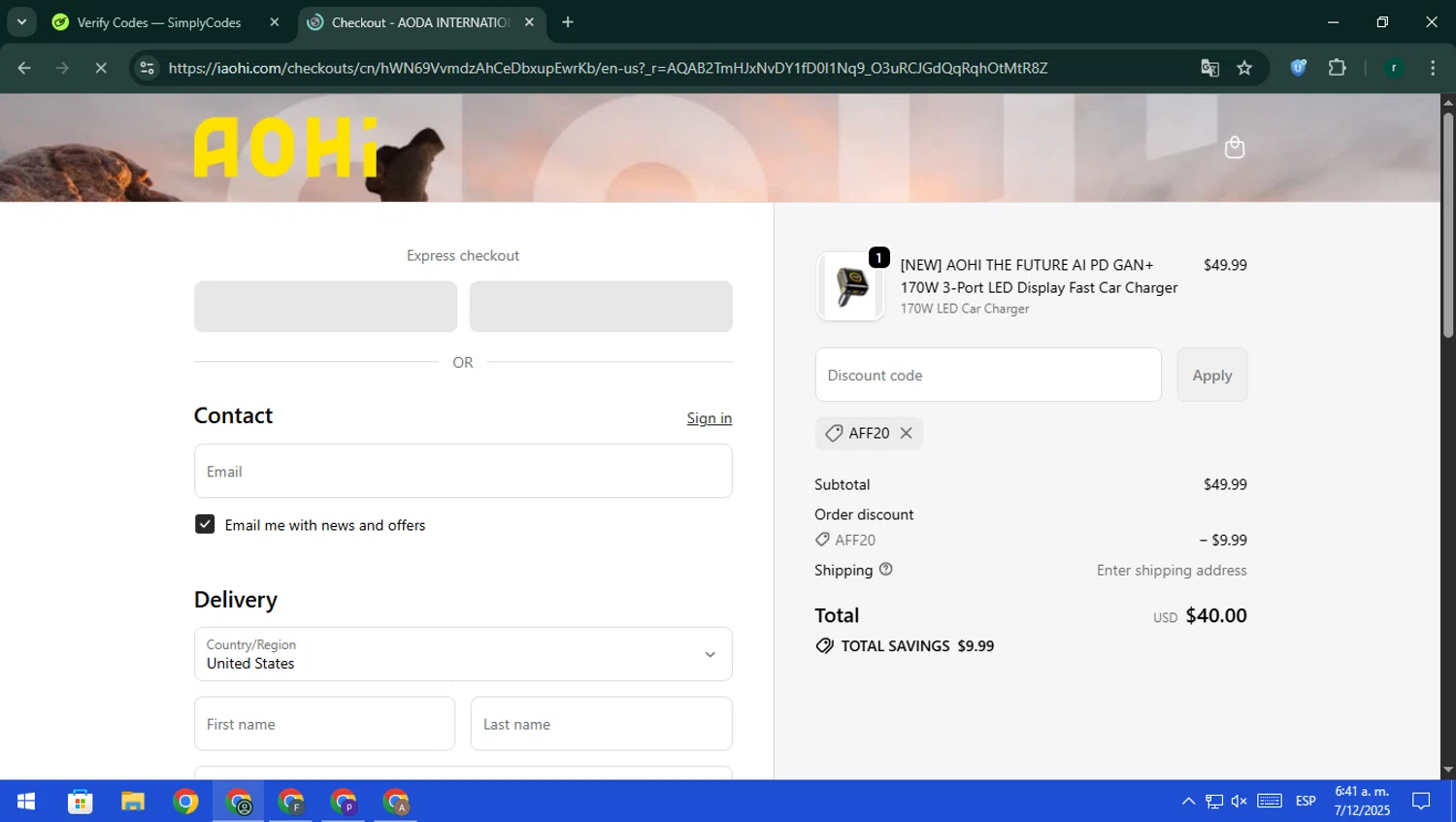The image size is (1456, 822).
Task: Focus the Discount code field
Action: [988, 375]
